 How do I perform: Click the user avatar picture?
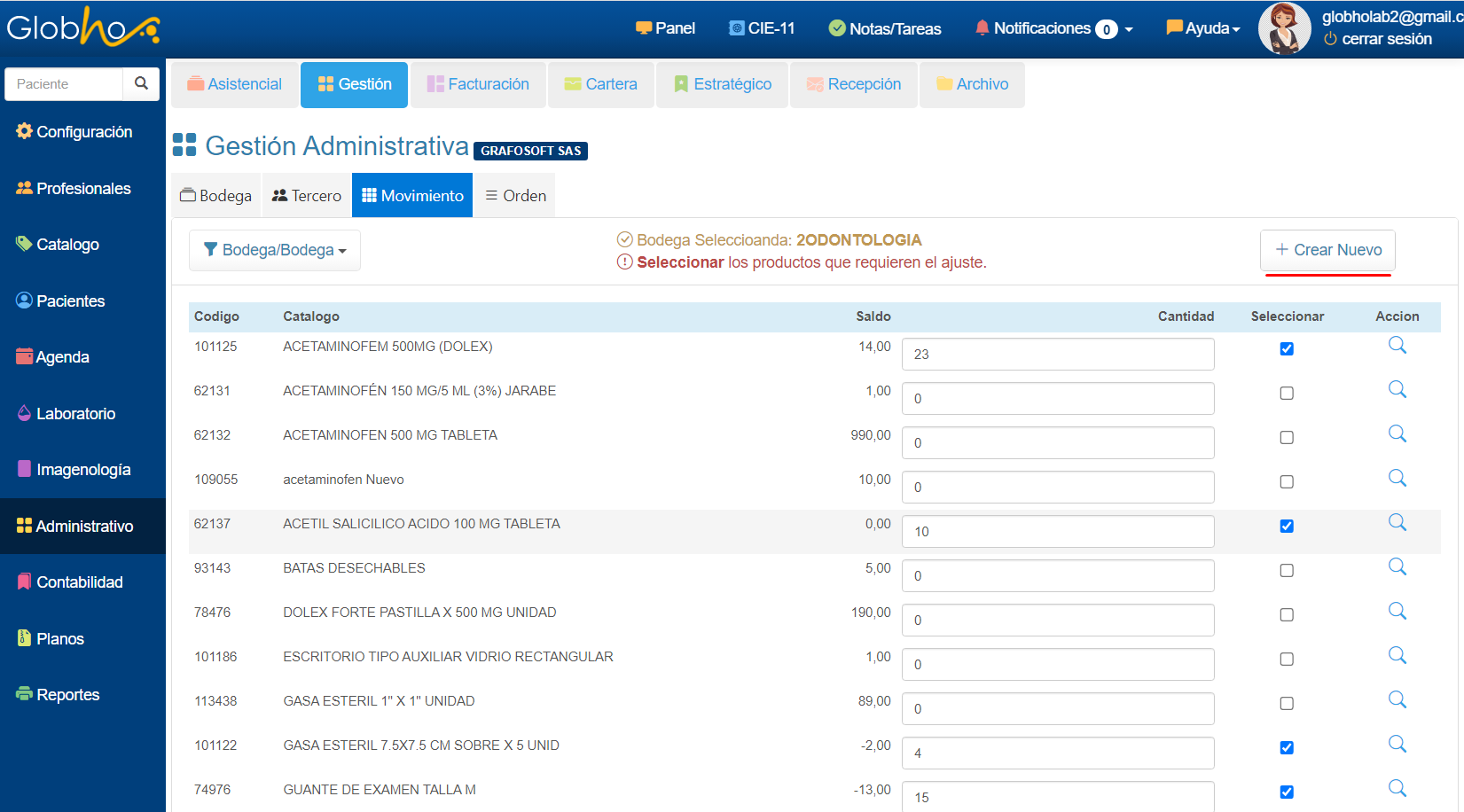[x=1283, y=28]
